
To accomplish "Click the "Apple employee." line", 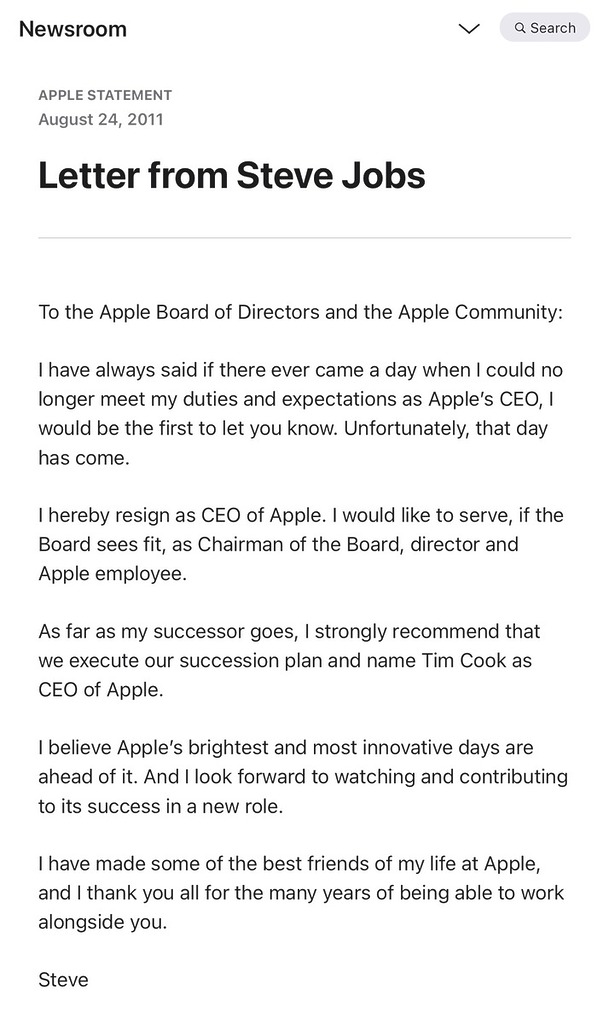I will point(112,574).
